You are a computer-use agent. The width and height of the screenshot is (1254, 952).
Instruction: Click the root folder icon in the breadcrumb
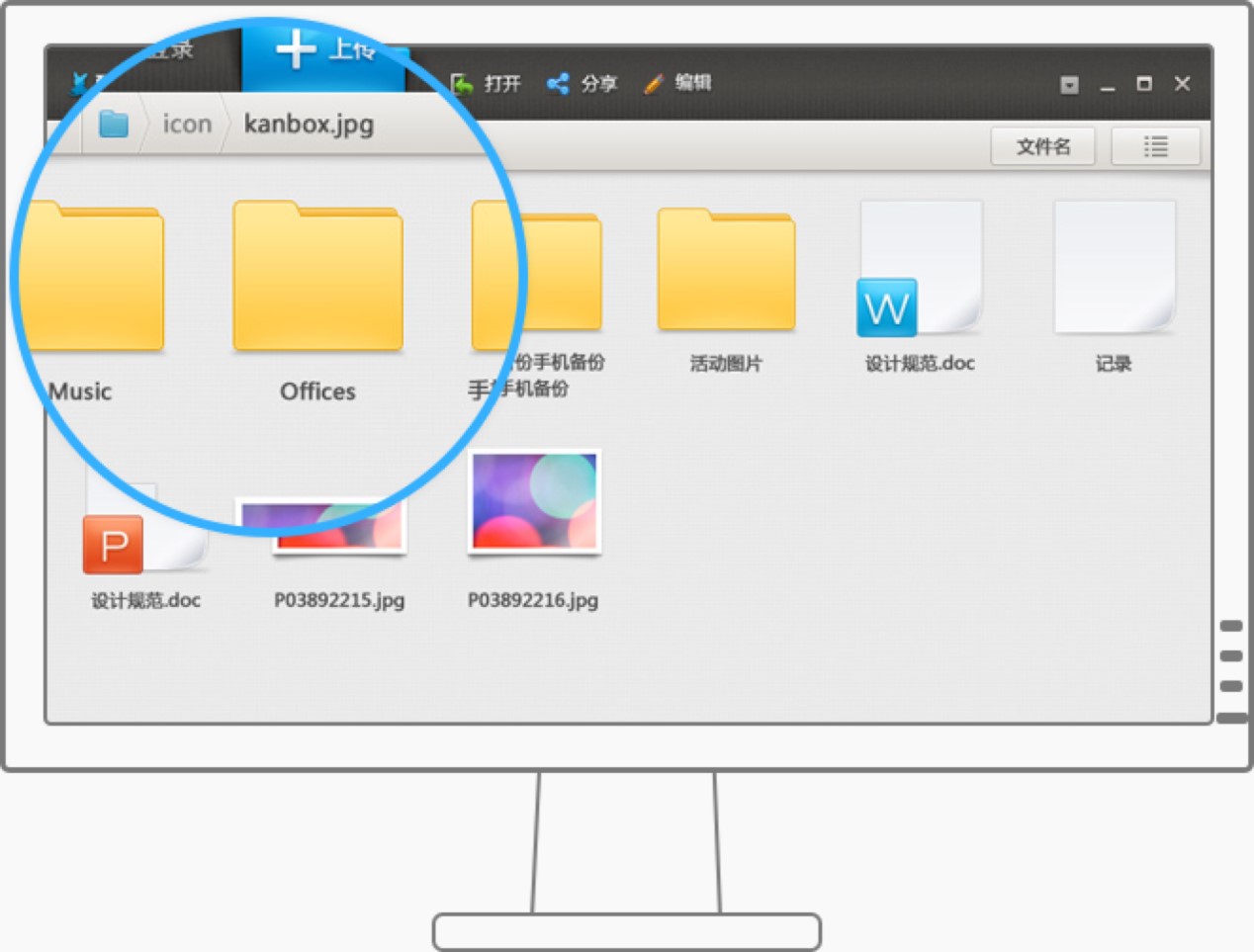114,124
